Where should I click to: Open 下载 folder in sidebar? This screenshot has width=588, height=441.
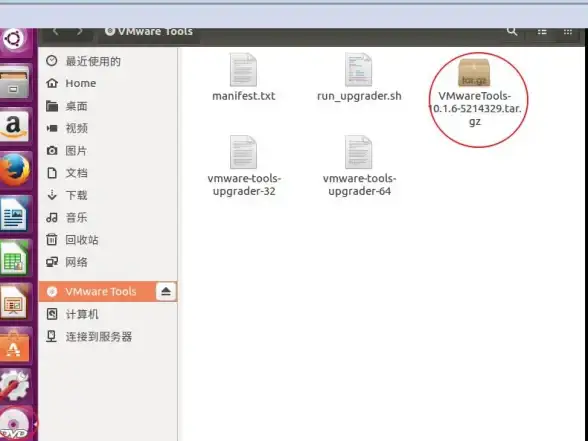tap(108, 195)
